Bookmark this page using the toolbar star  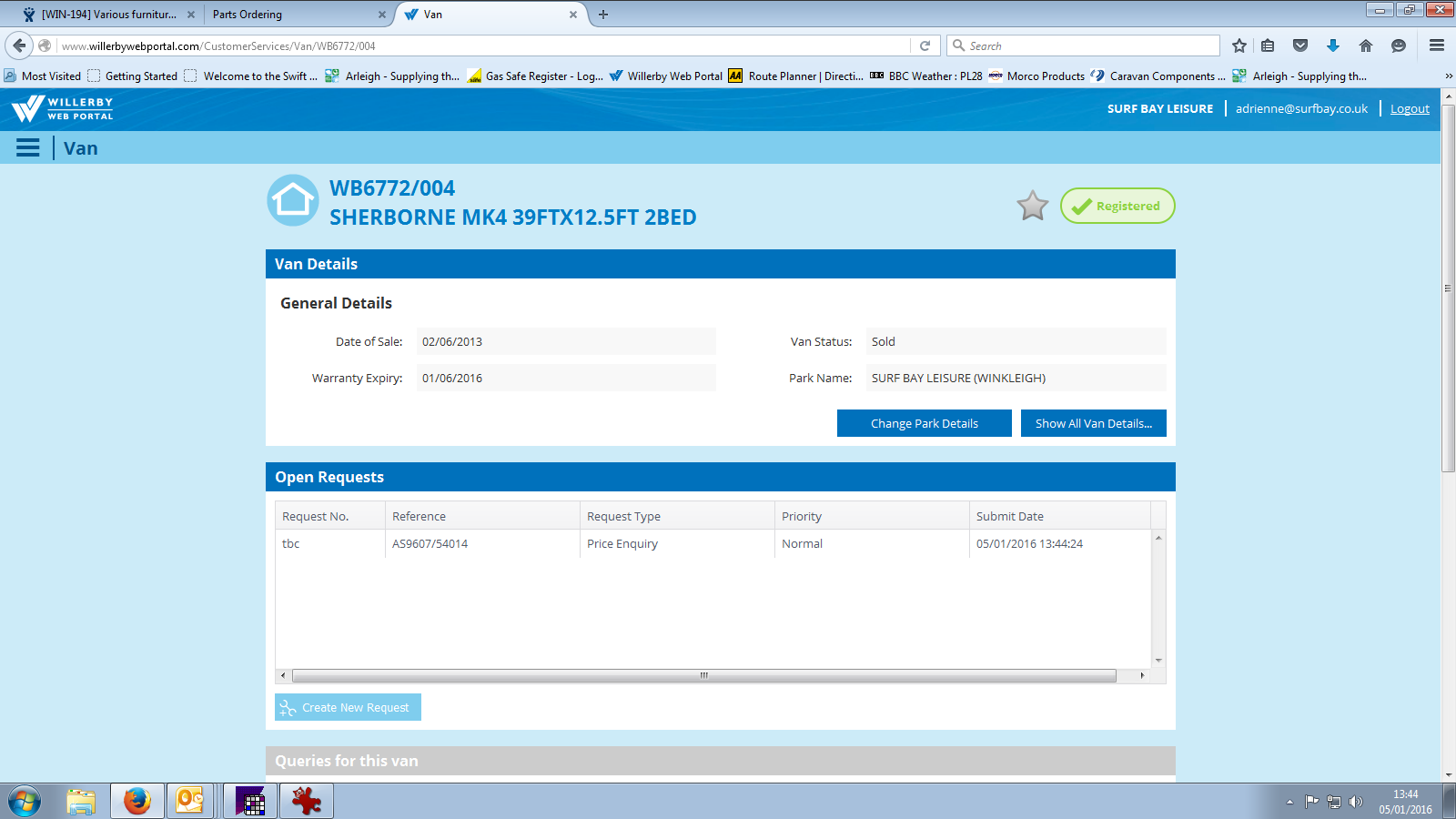(x=1239, y=45)
